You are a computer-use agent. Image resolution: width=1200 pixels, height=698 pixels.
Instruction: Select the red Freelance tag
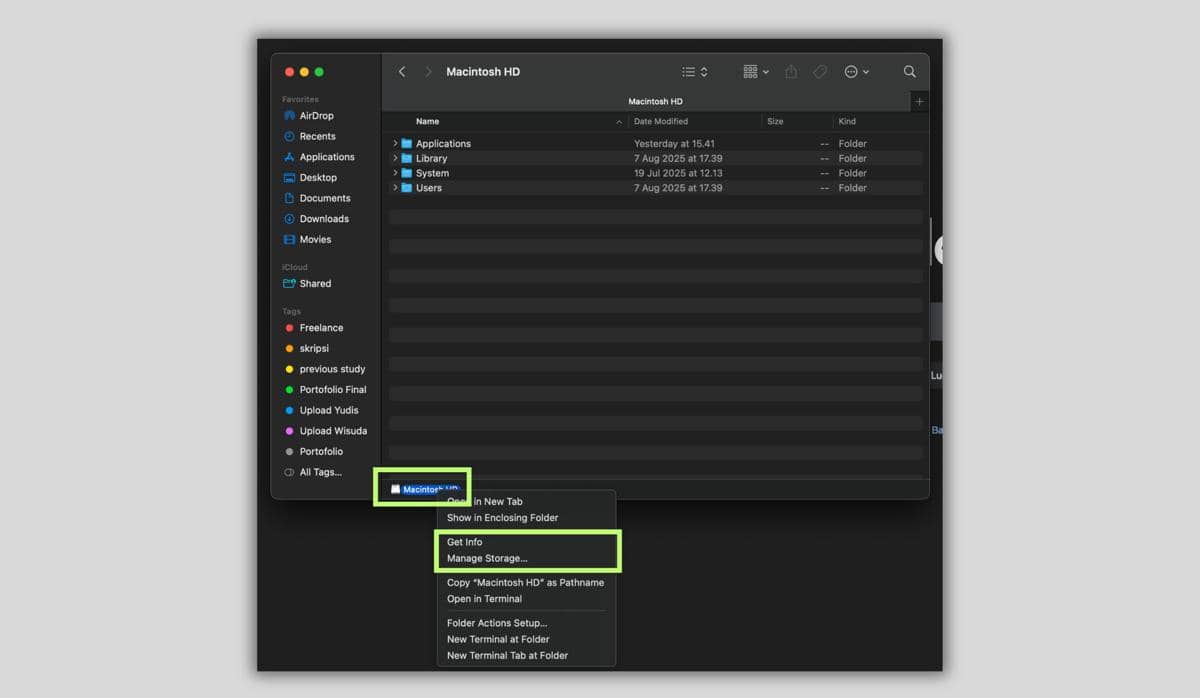(x=320, y=327)
